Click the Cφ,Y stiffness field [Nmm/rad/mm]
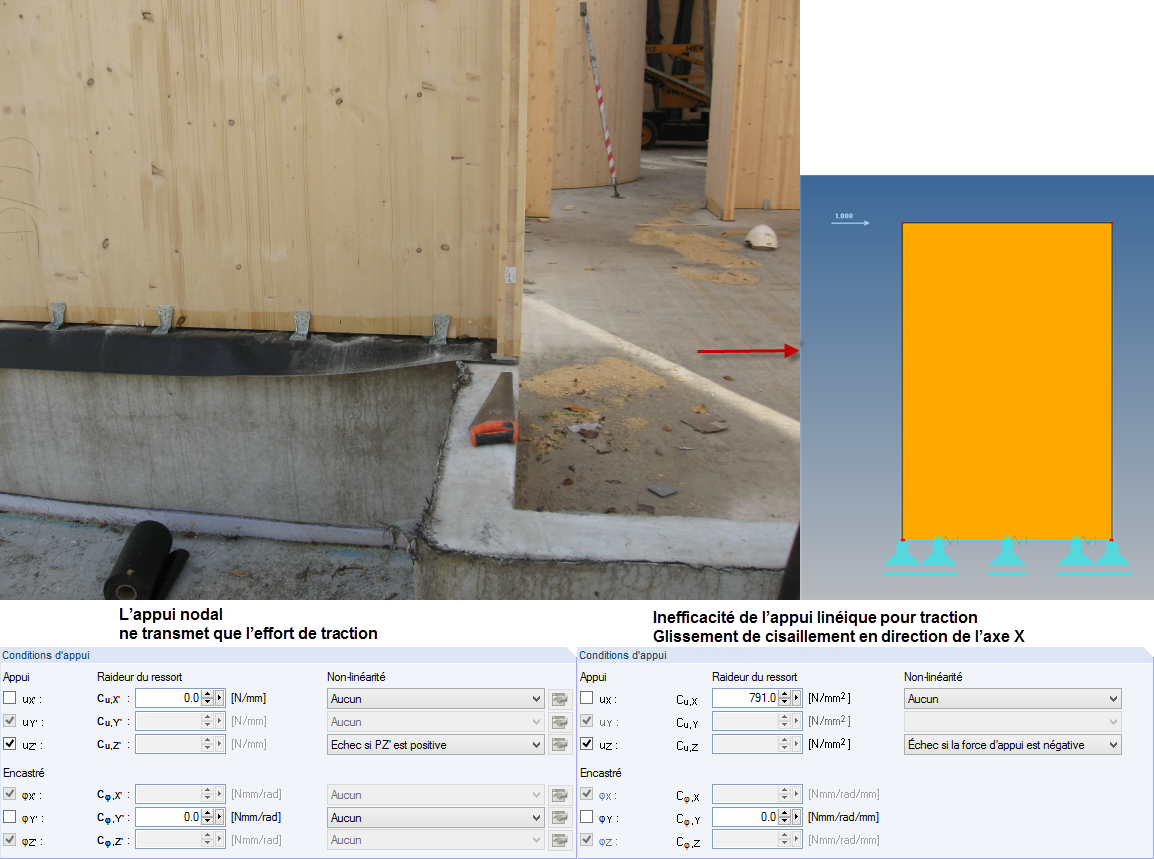The image size is (1154, 859). pos(746,817)
